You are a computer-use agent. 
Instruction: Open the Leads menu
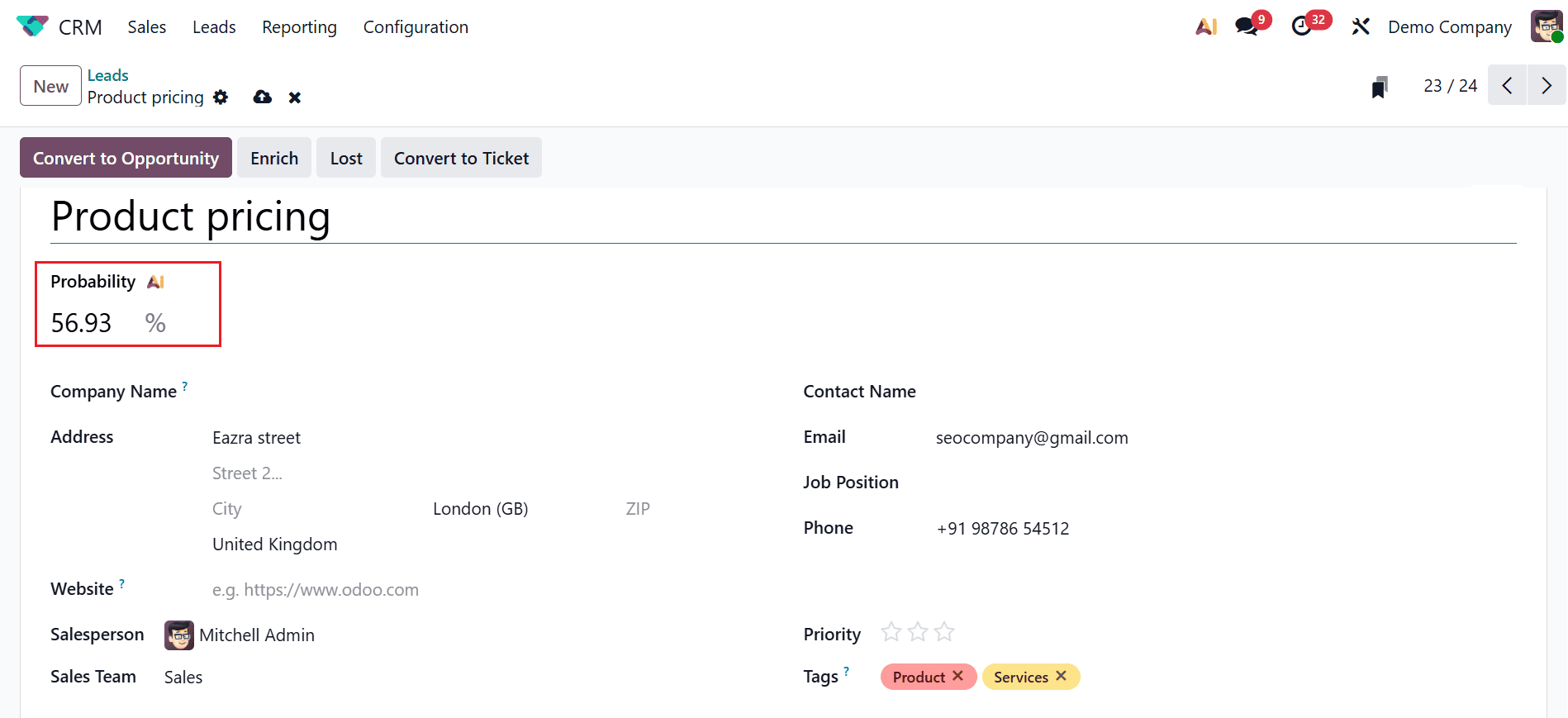click(x=214, y=26)
